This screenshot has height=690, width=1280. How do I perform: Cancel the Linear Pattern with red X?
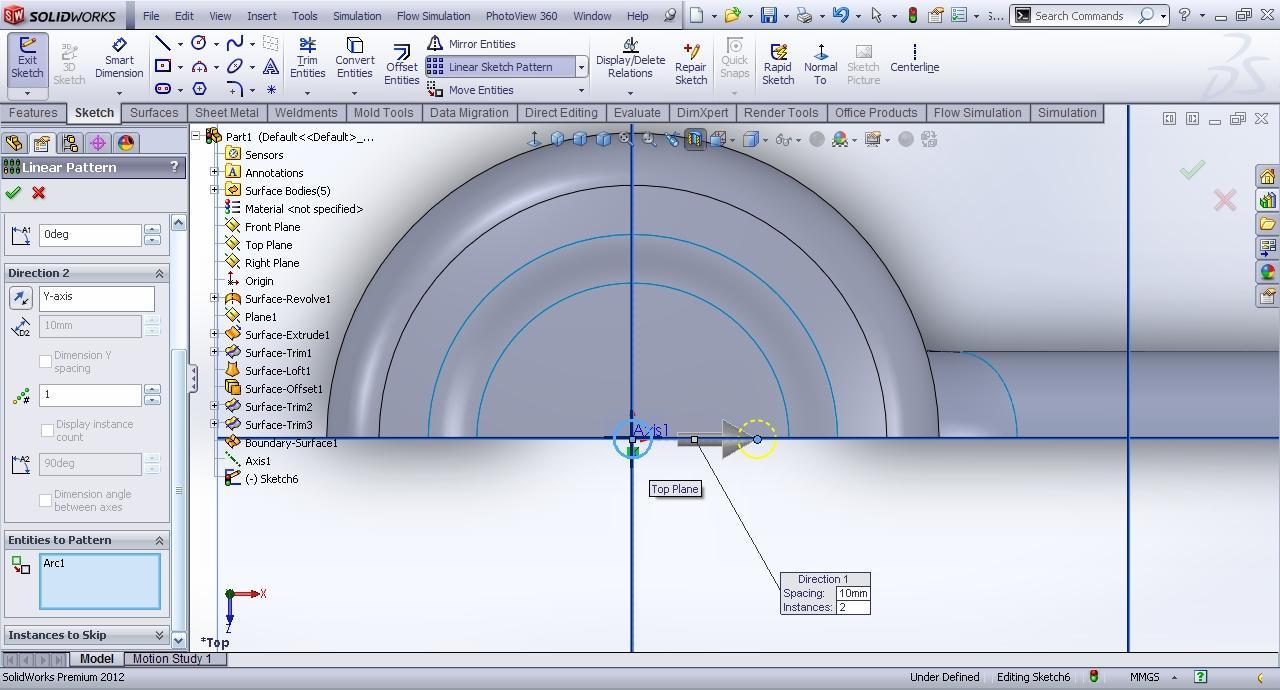coord(39,193)
